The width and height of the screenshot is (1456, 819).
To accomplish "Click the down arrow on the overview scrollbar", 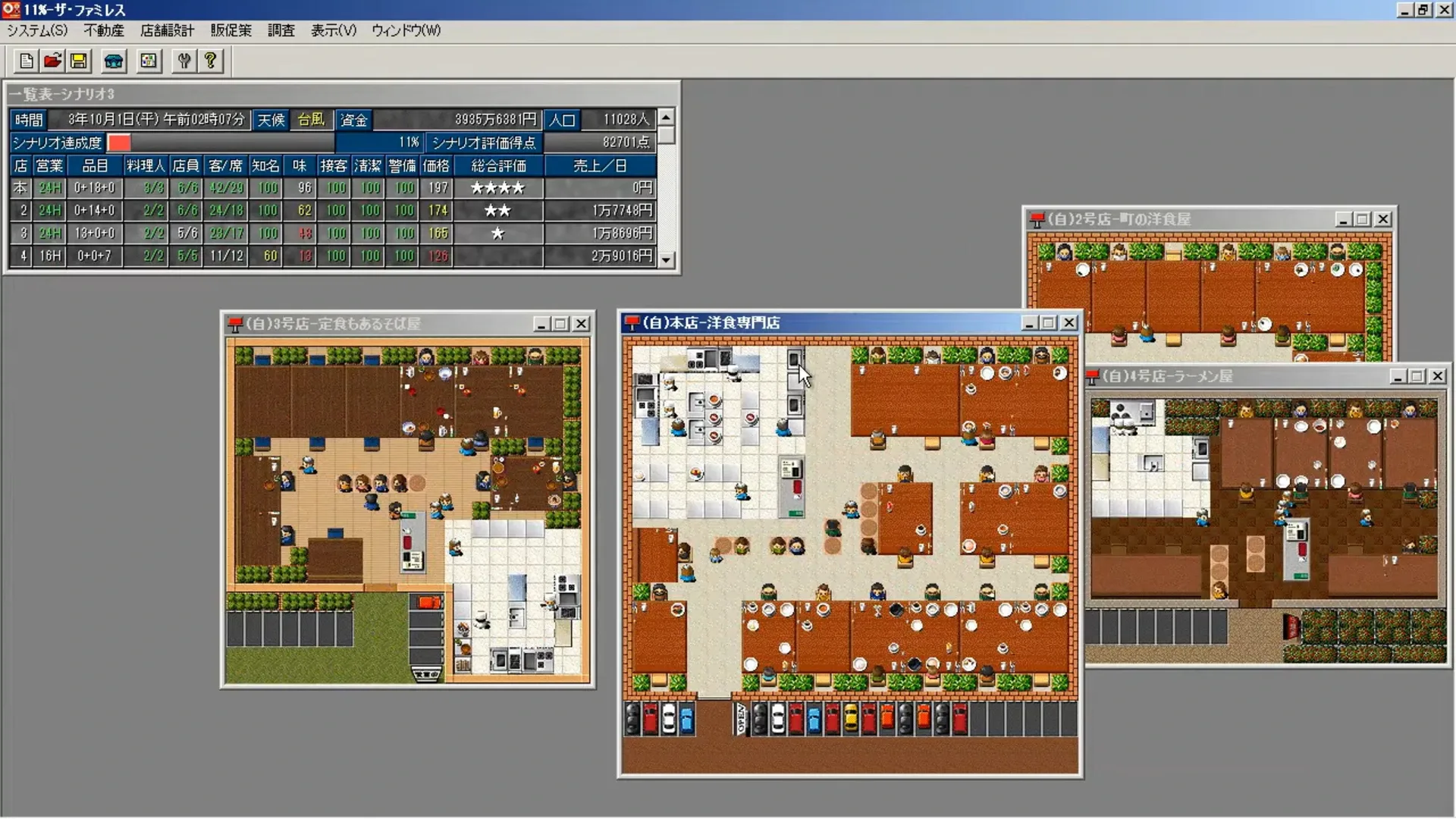I will [x=666, y=258].
